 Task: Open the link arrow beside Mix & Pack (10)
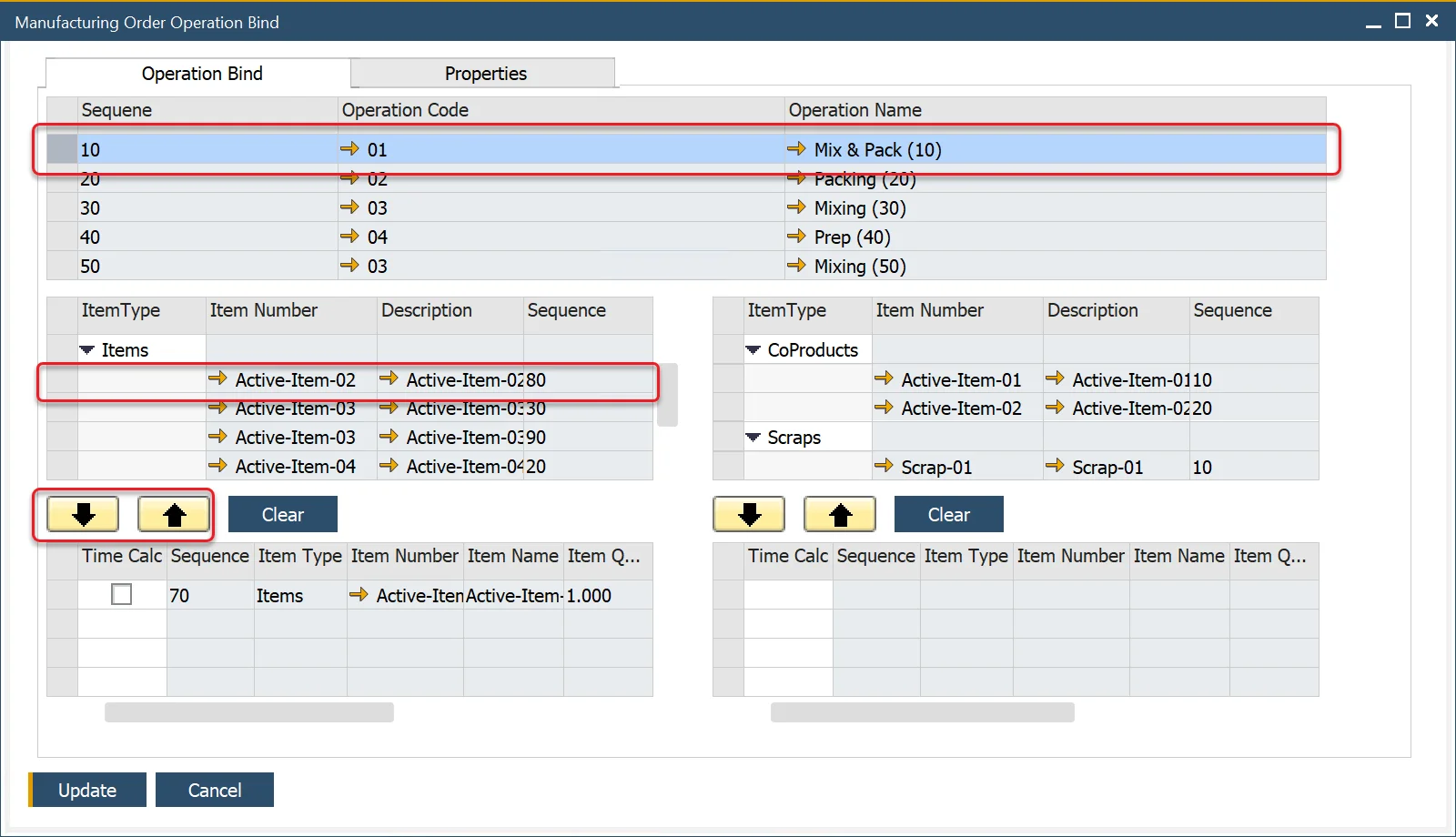coord(796,149)
